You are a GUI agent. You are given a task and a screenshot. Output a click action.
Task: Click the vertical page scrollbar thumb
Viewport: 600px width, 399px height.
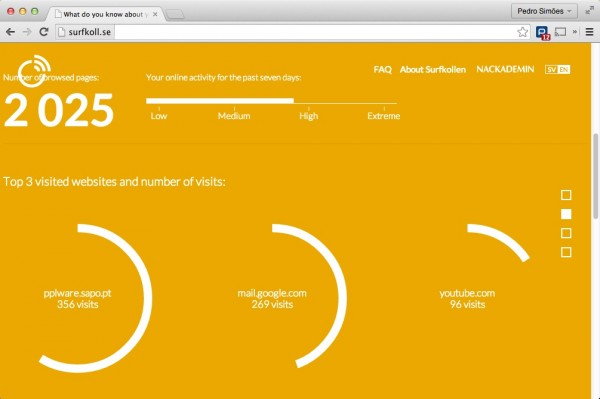595,176
